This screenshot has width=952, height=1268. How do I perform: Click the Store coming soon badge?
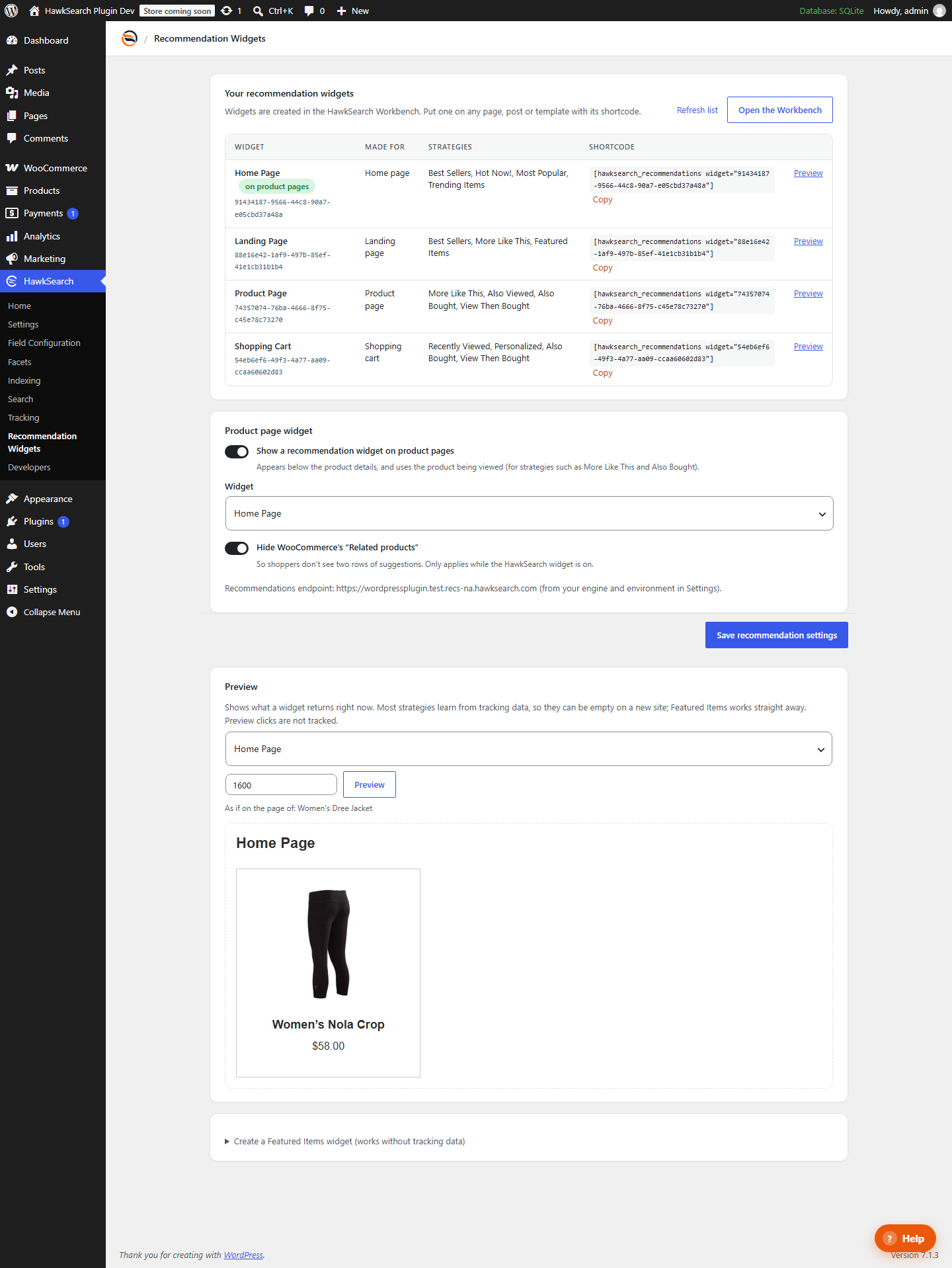click(x=177, y=11)
